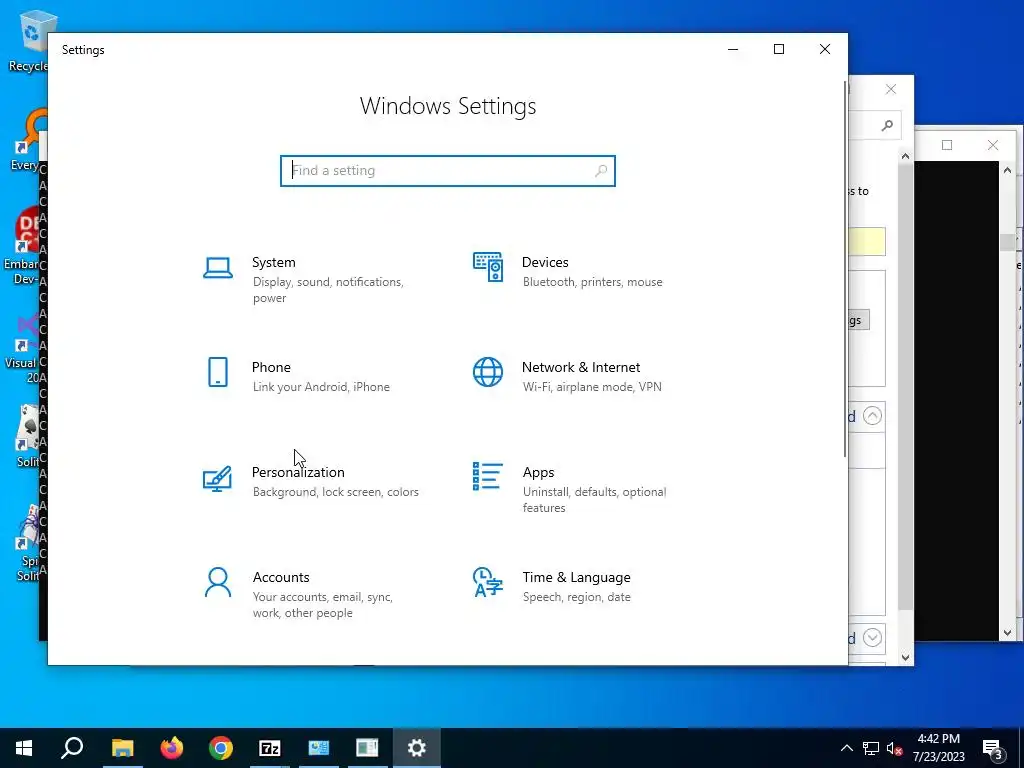This screenshot has width=1024, height=768.
Task: Open File Explorer from the taskbar
Action: coord(122,748)
